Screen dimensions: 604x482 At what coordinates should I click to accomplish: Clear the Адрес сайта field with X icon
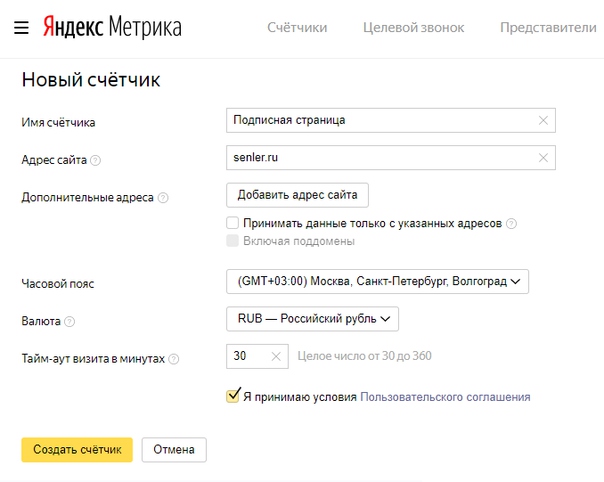coord(543,158)
